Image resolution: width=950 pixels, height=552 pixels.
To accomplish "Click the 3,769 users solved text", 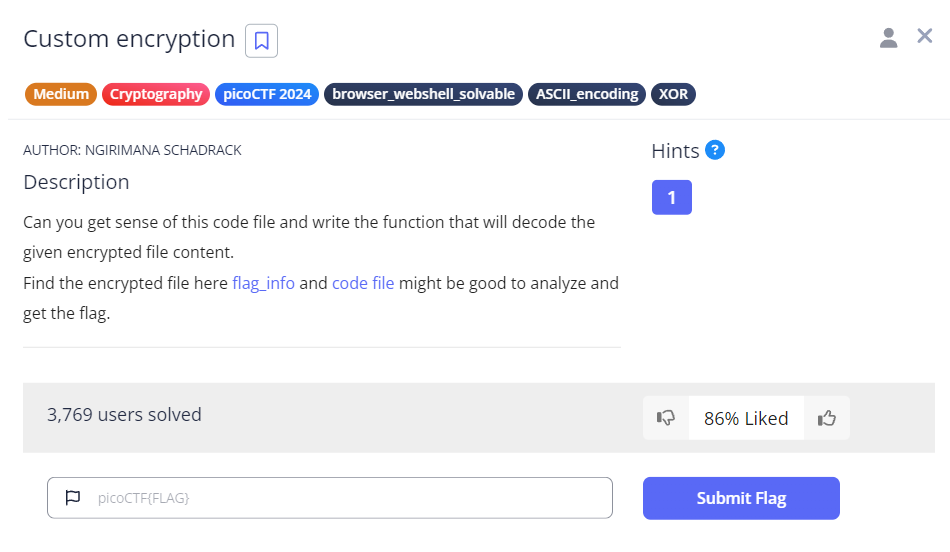I will [x=124, y=414].
